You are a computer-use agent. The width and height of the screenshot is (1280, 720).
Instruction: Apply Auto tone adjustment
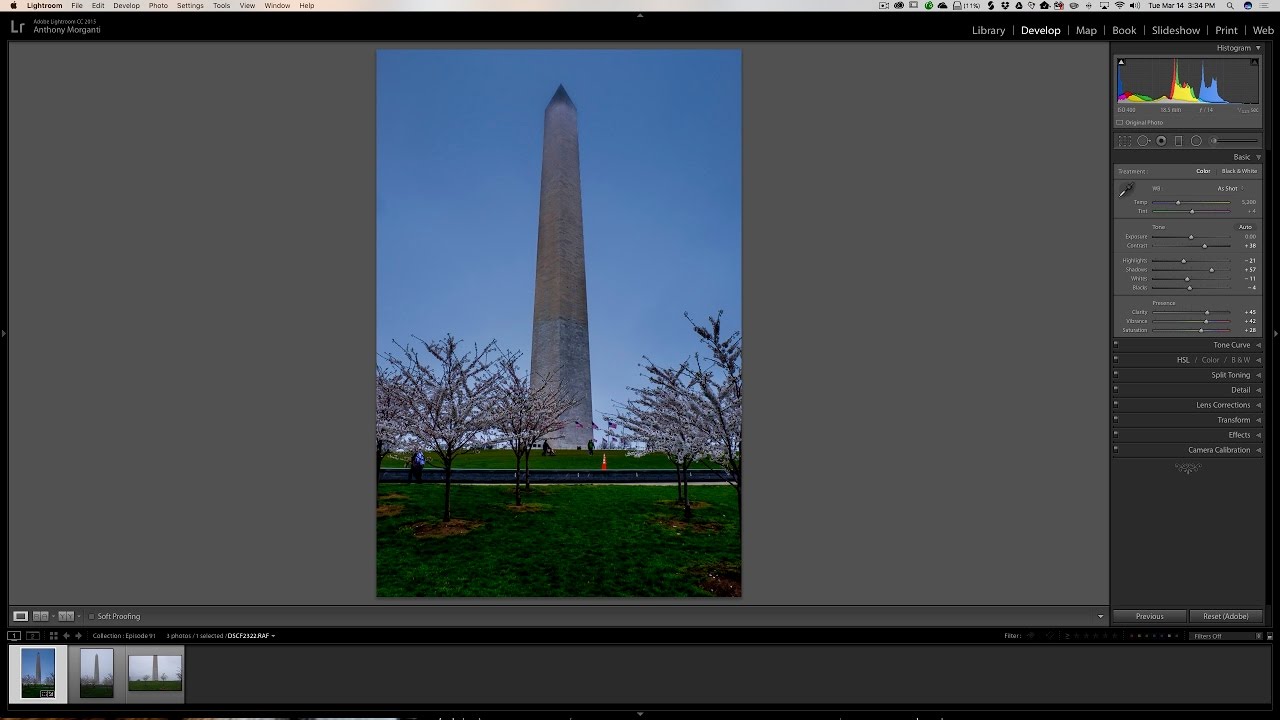coord(1245,227)
